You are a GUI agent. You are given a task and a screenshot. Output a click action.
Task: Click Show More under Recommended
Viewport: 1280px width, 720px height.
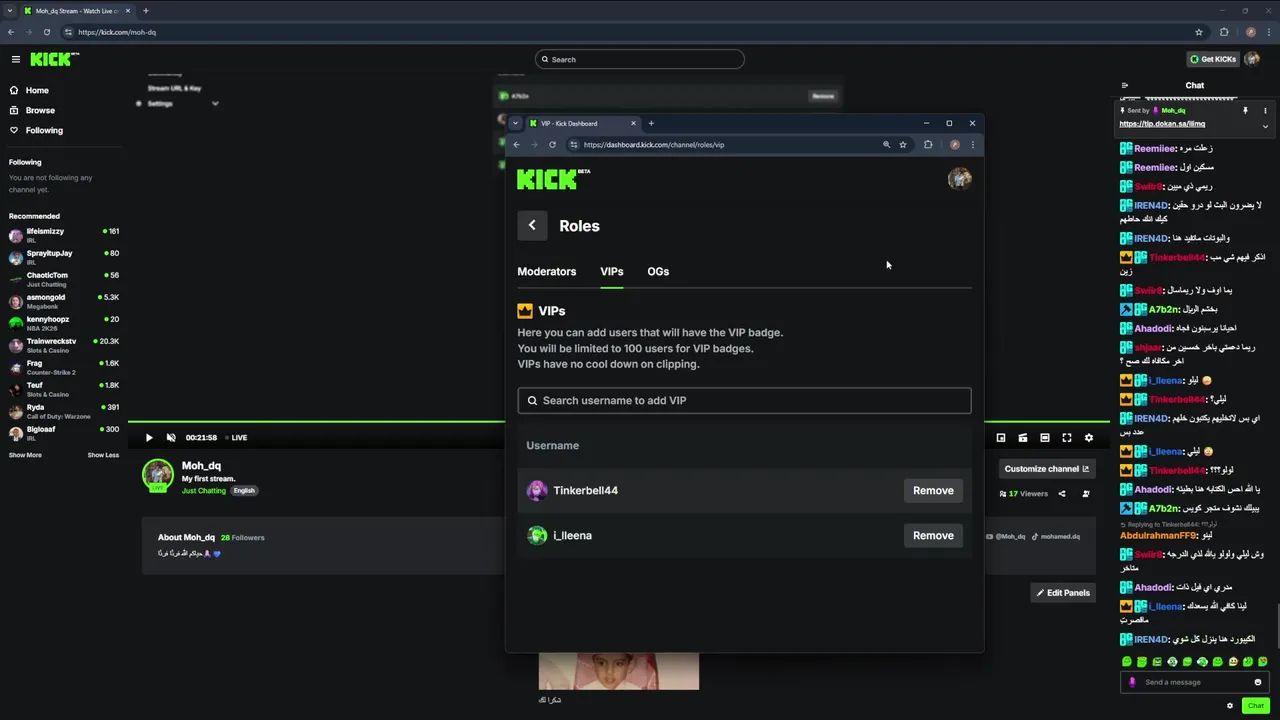coord(25,455)
